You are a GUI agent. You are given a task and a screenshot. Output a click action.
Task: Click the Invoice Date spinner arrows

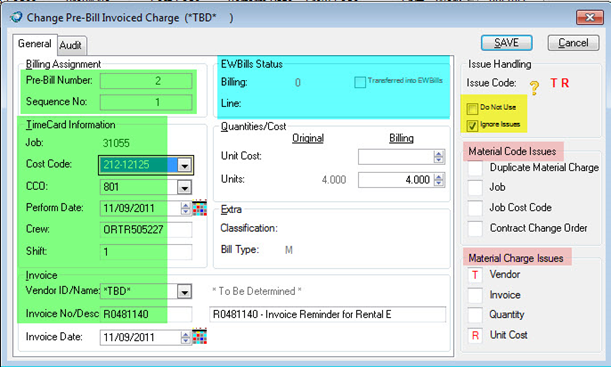coord(185,337)
